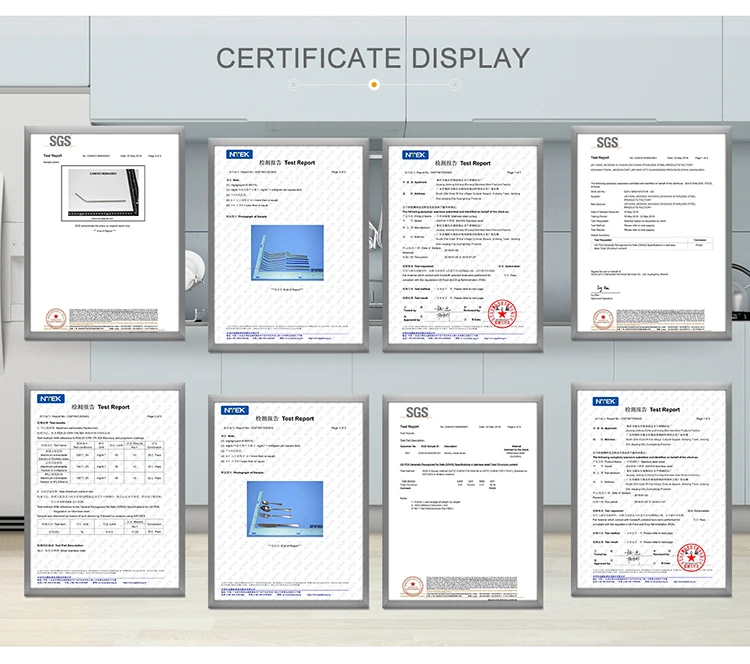This screenshot has height=664, width=750.
Task: Click the NTEK logo on the third top-row certificate
Action: (x=415, y=155)
